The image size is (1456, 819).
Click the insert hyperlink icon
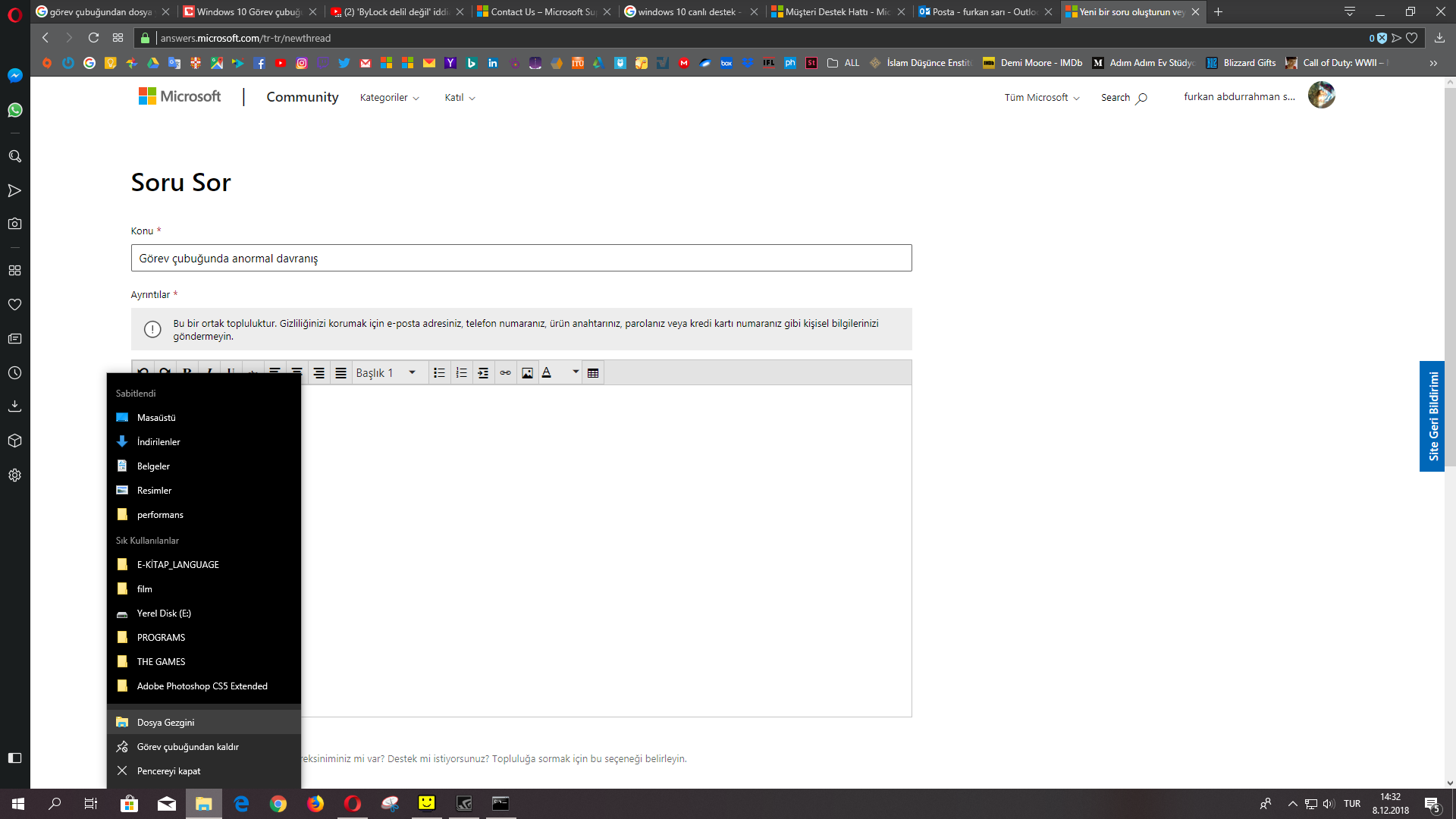505,372
